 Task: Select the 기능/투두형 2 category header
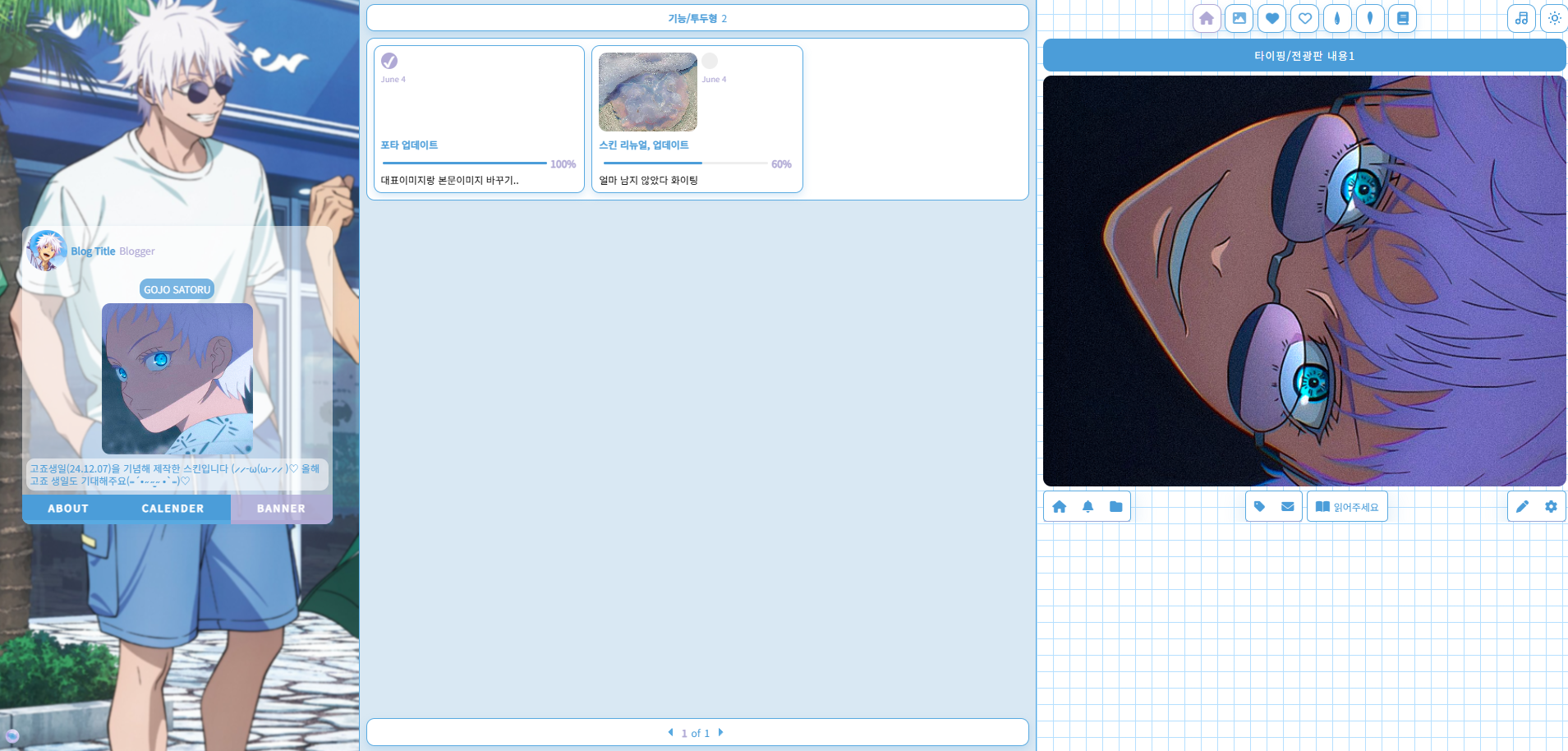point(697,18)
